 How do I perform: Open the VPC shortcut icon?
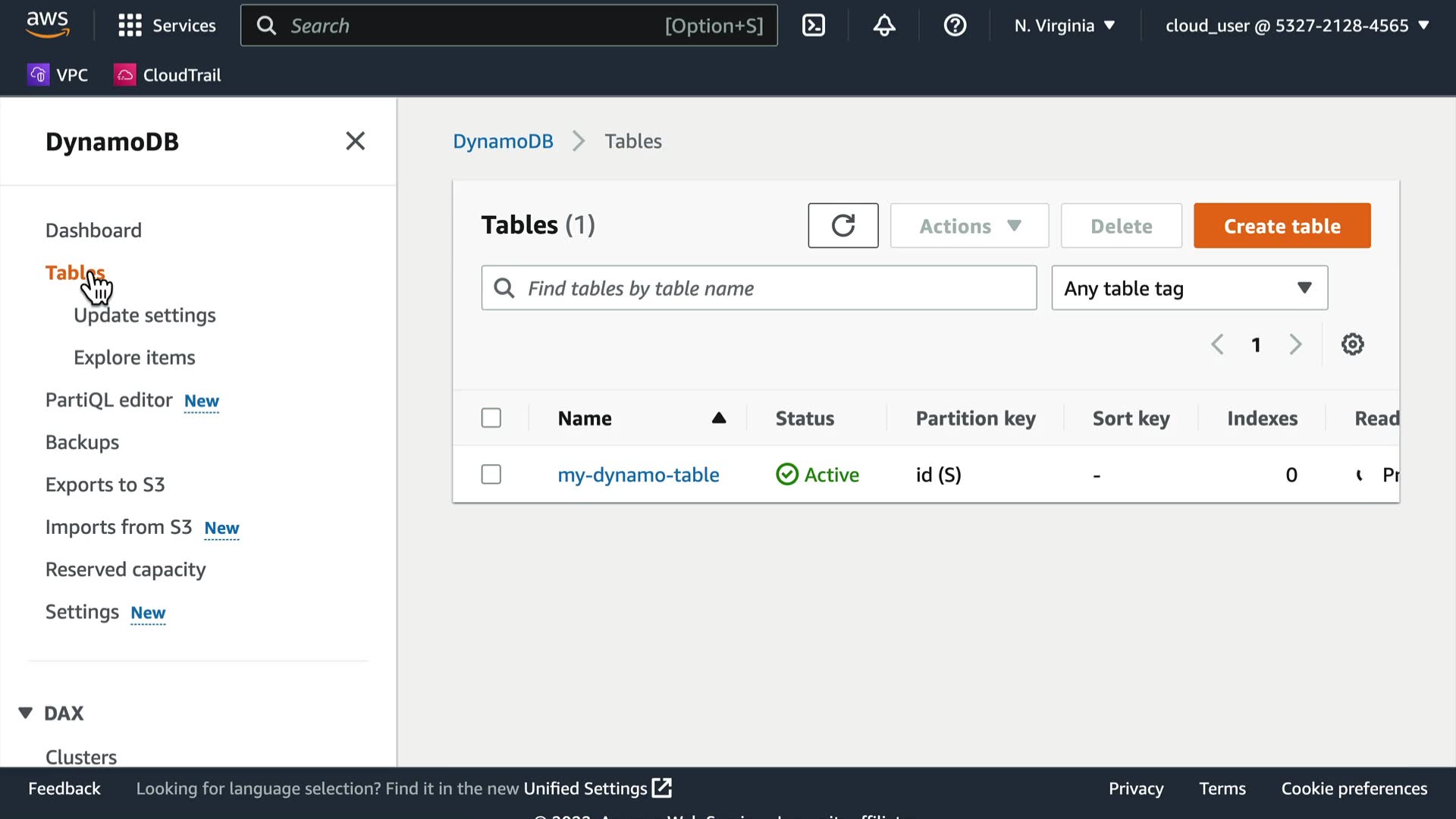[38, 74]
